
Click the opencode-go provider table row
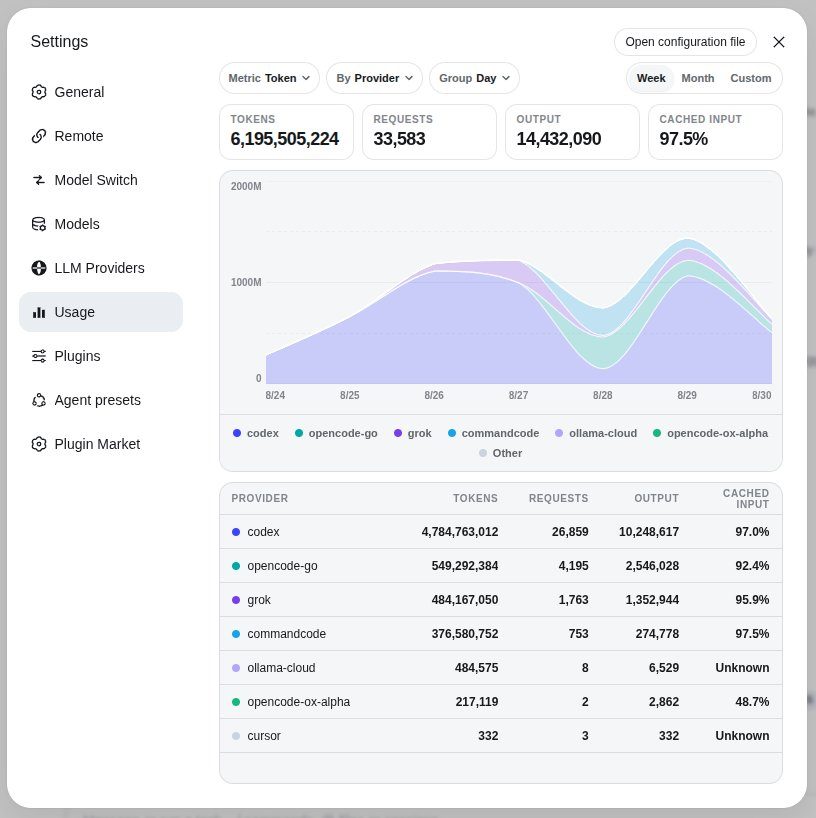(x=501, y=566)
